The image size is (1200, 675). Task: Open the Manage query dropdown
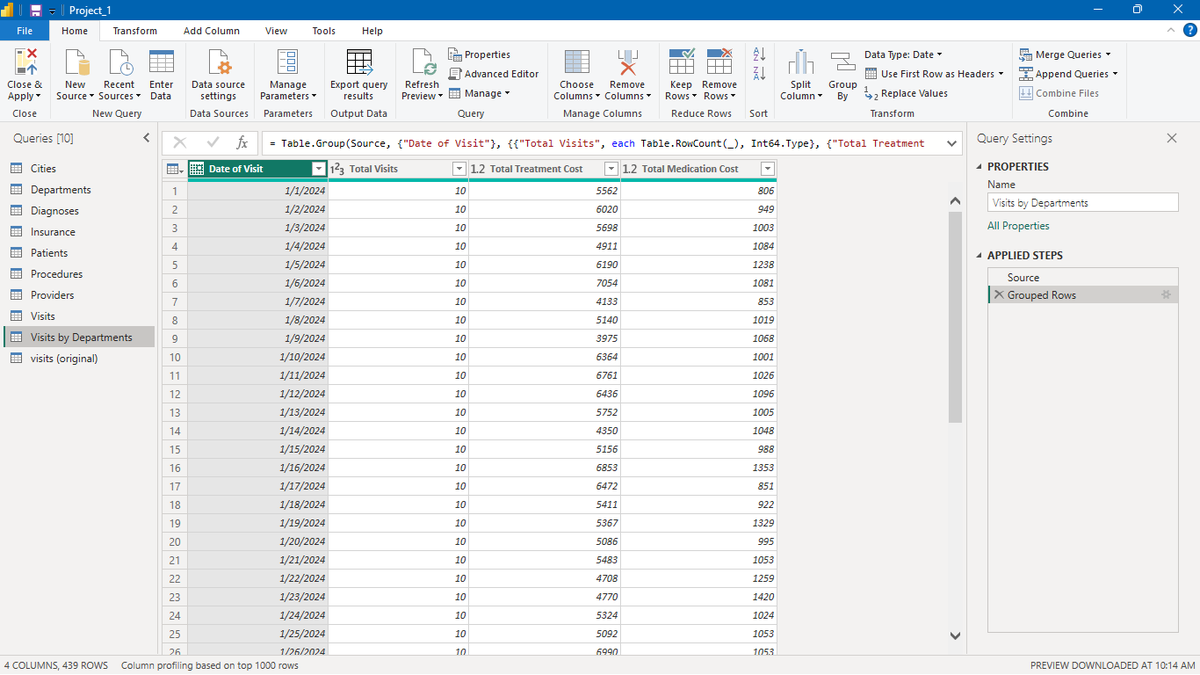coord(479,93)
